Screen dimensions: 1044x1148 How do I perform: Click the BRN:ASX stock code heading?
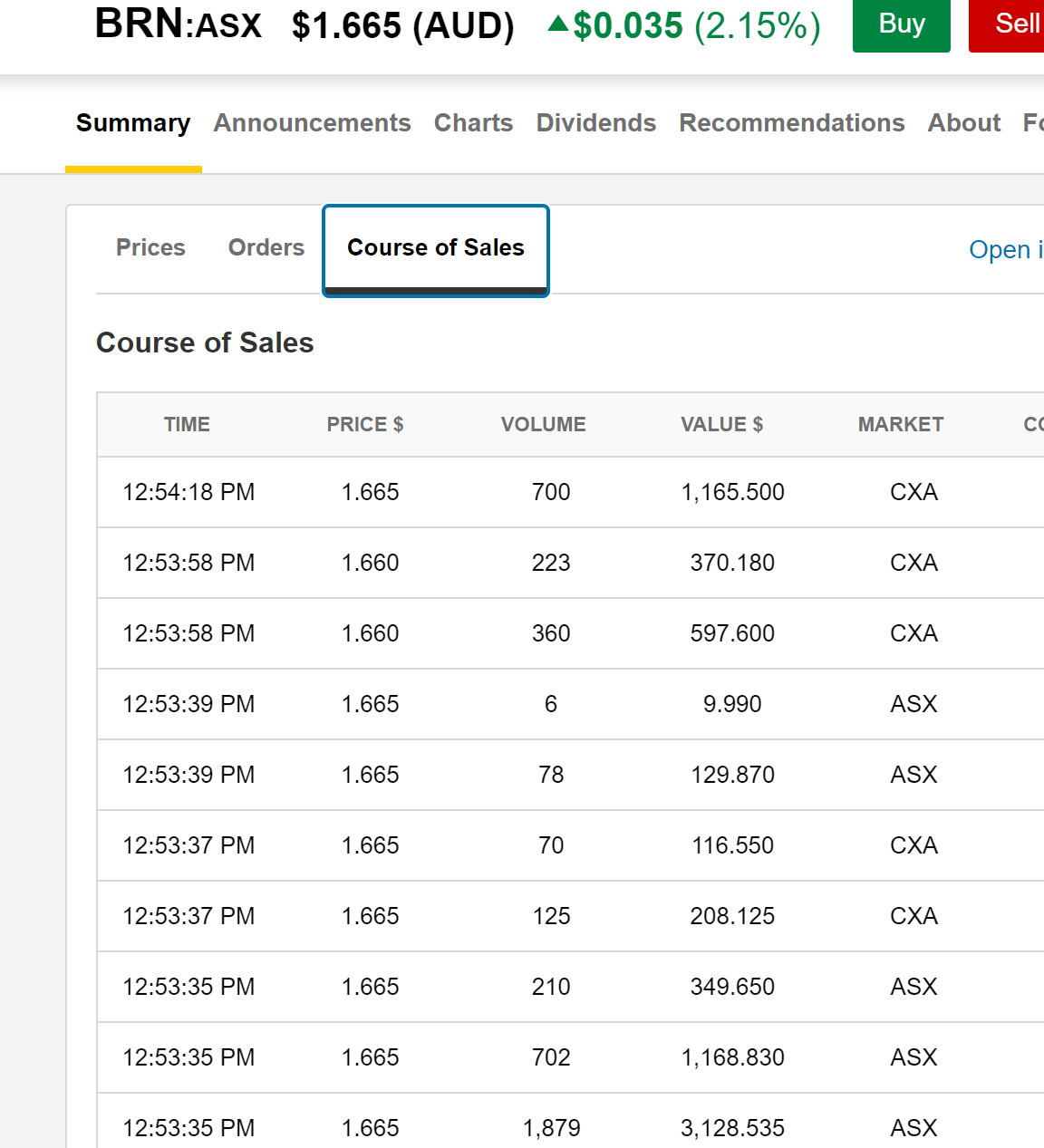[x=179, y=24]
